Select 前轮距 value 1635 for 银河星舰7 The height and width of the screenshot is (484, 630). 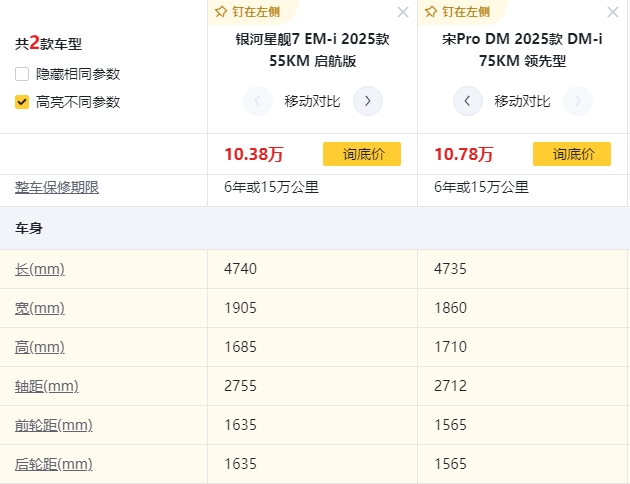[240, 425]
